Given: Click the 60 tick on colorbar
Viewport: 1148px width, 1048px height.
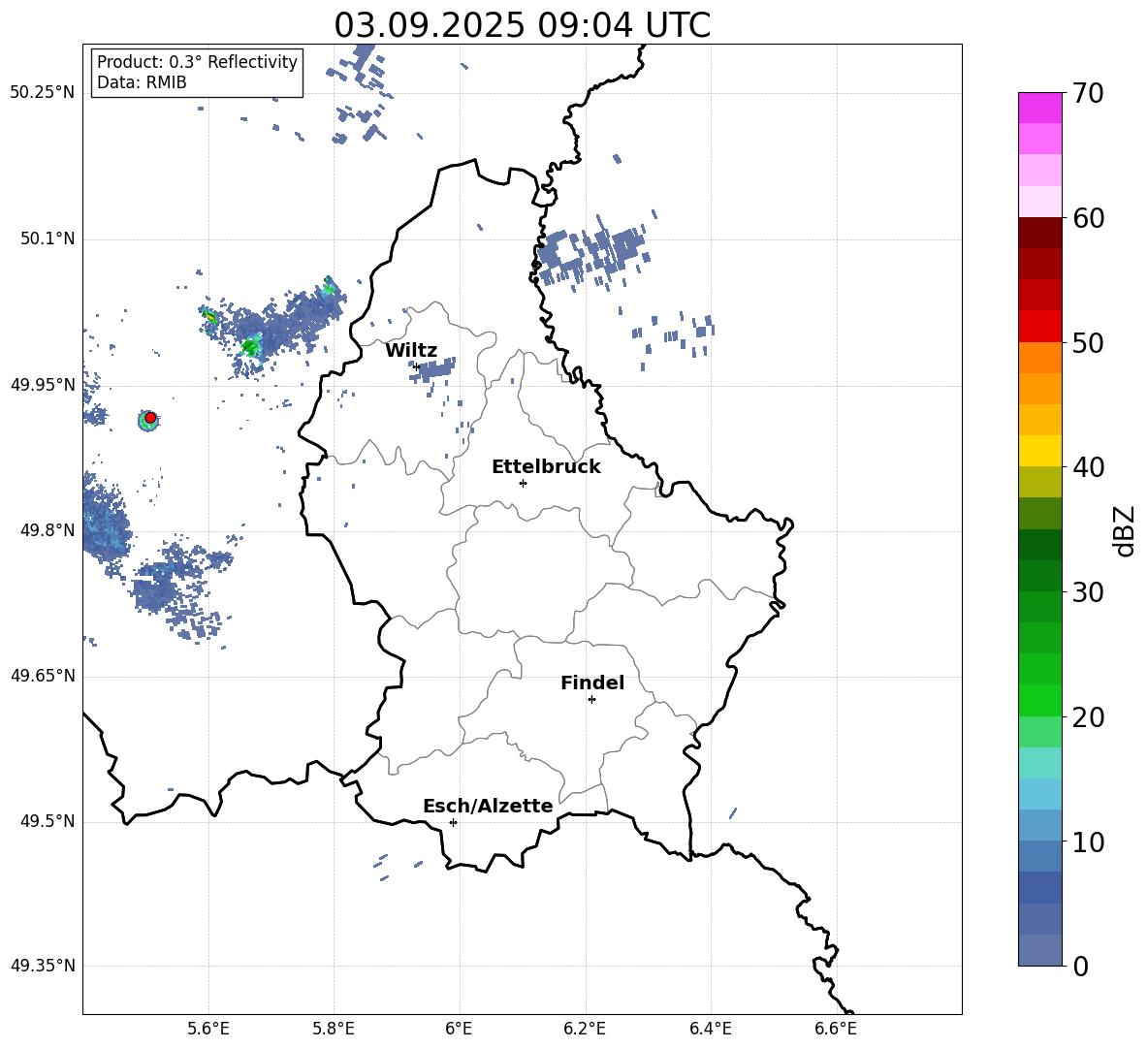Looking at the screenshot, I should coord(1088,218).
